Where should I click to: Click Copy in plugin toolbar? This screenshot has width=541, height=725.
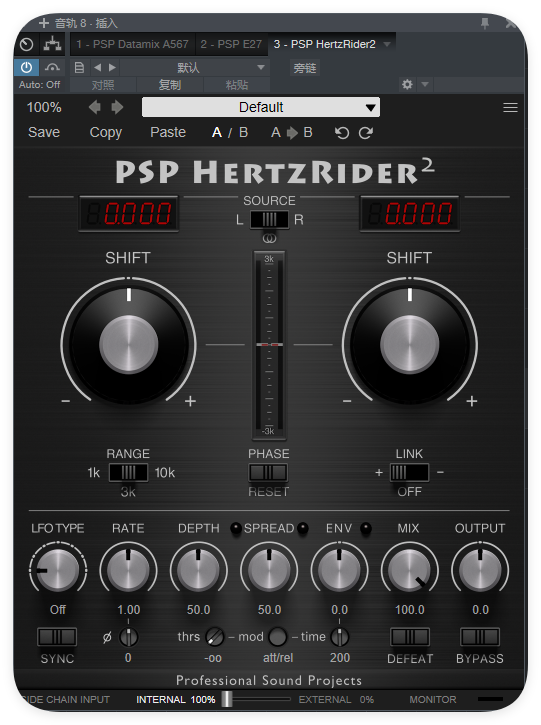click(105, 132)
